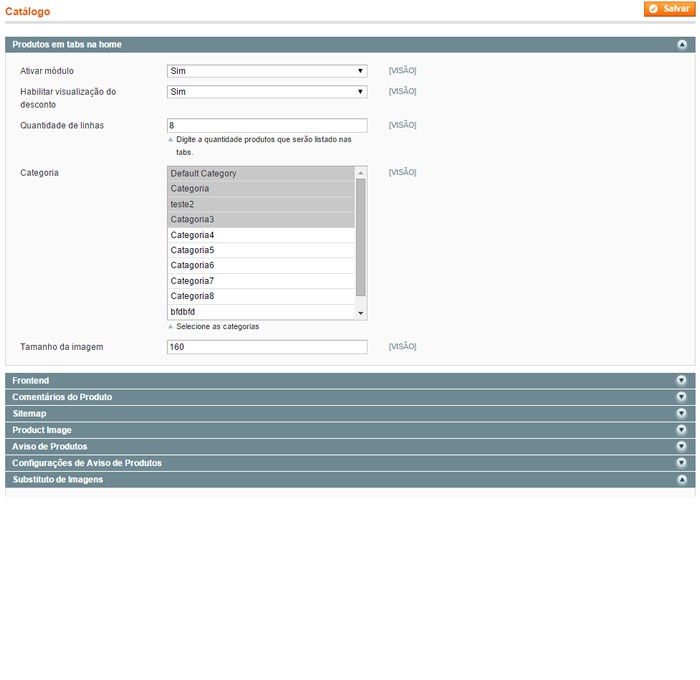Expand the Sitemap section arrow icon

coord(682,414)
